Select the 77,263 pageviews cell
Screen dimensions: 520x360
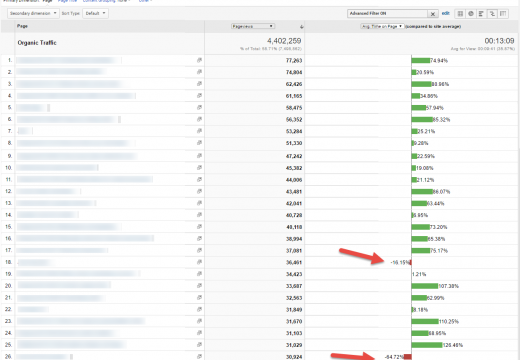[x=294, y=60]
